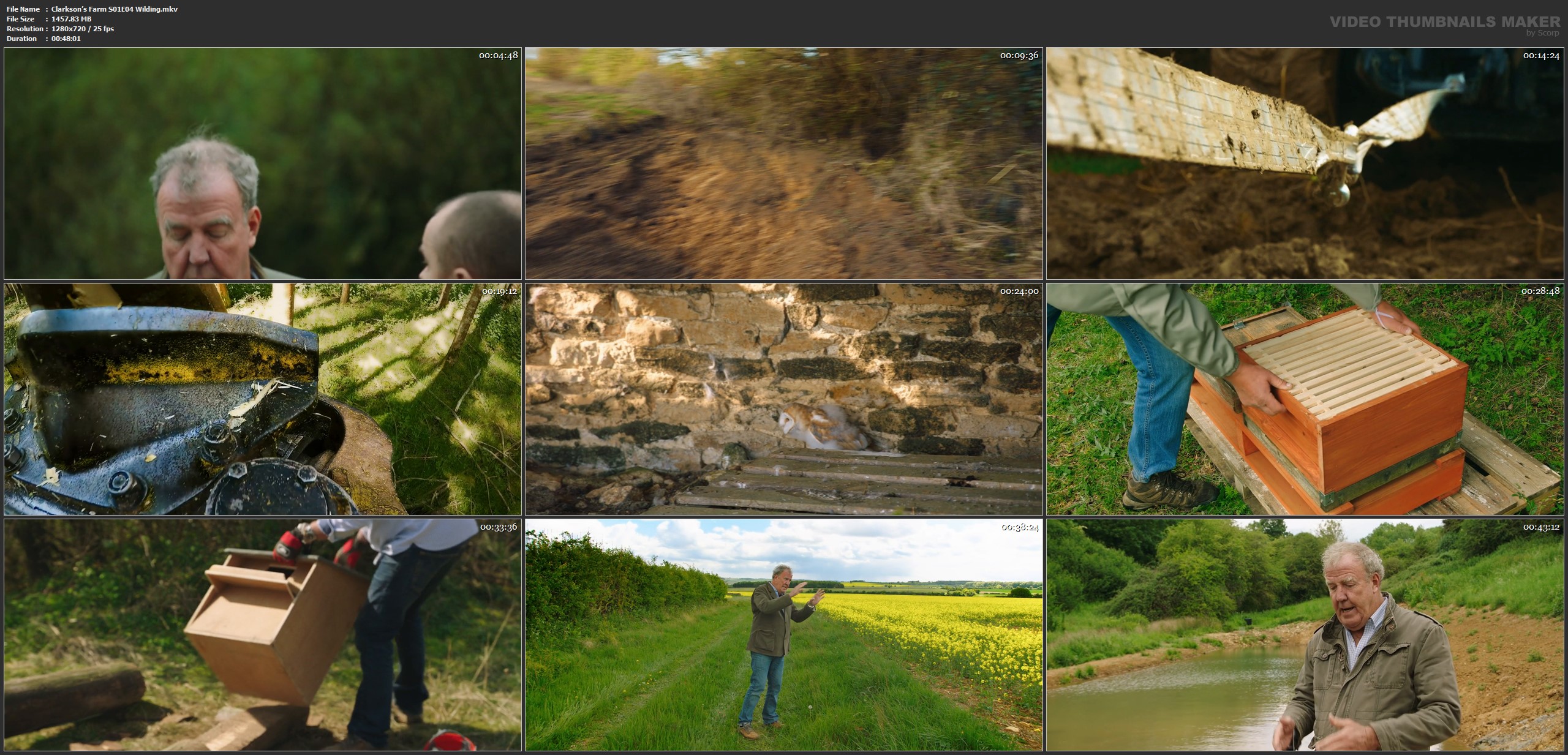Click the beehive box thumbnail at 00:28:48
The height and width of the screenshot is (755, 1568).
point(1305,399)
